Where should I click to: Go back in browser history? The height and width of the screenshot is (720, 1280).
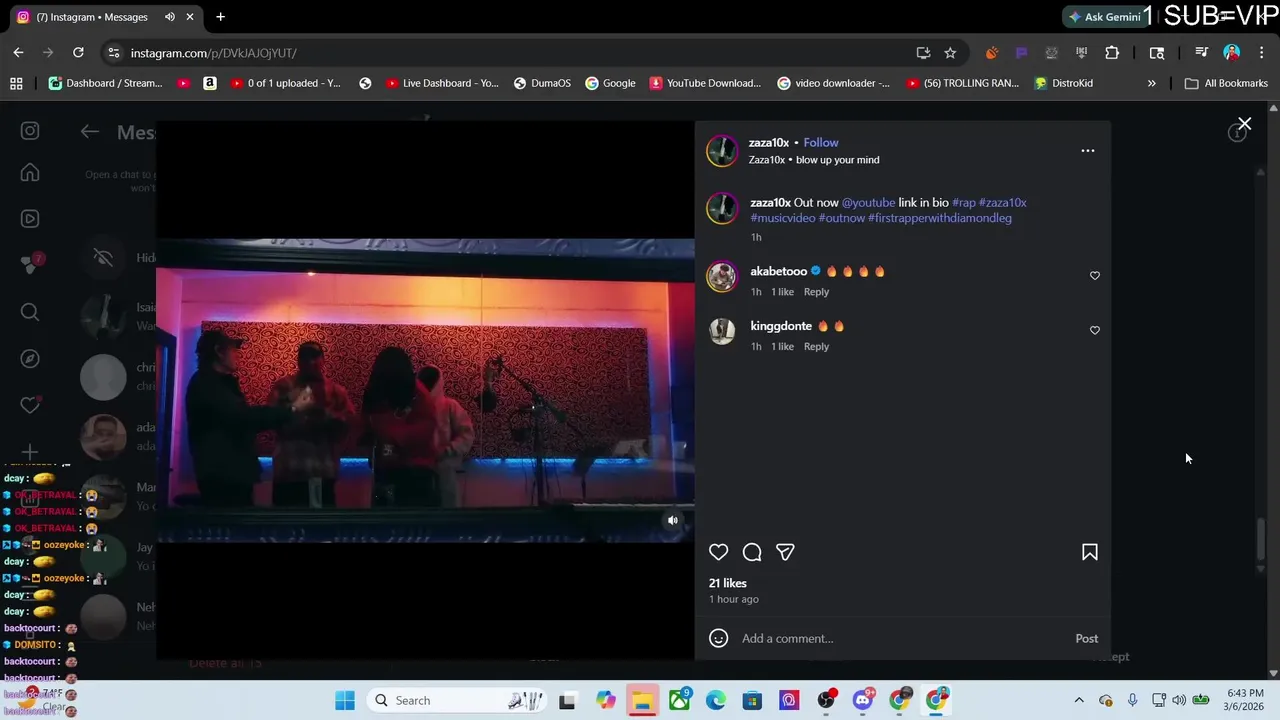coord(19,53)
